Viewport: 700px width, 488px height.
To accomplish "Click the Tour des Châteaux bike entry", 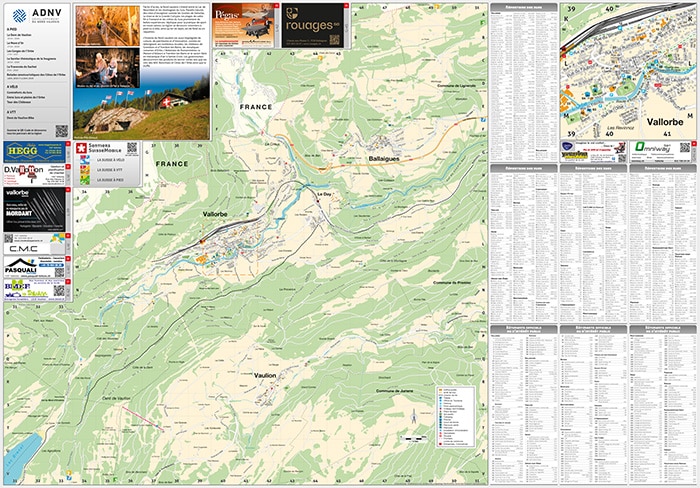I will [x=19, y=102].
